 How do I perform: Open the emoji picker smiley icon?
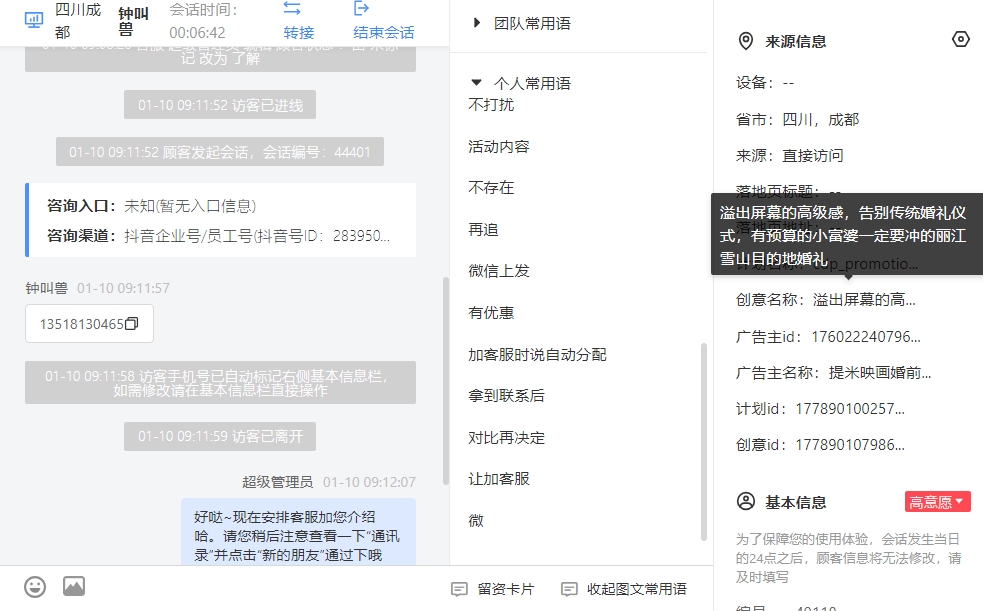[35, 587]
